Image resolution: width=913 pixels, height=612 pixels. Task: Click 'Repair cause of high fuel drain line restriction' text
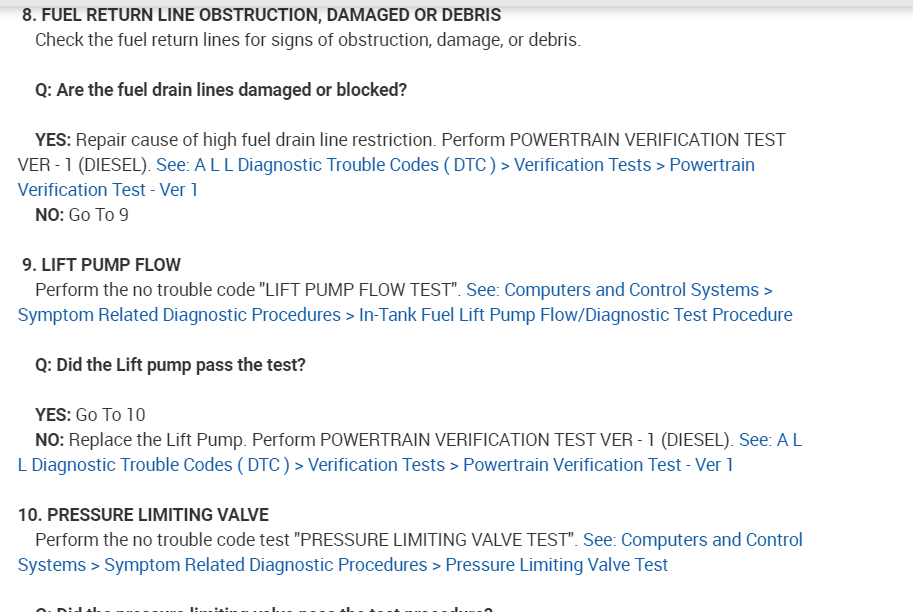(255, 140)
